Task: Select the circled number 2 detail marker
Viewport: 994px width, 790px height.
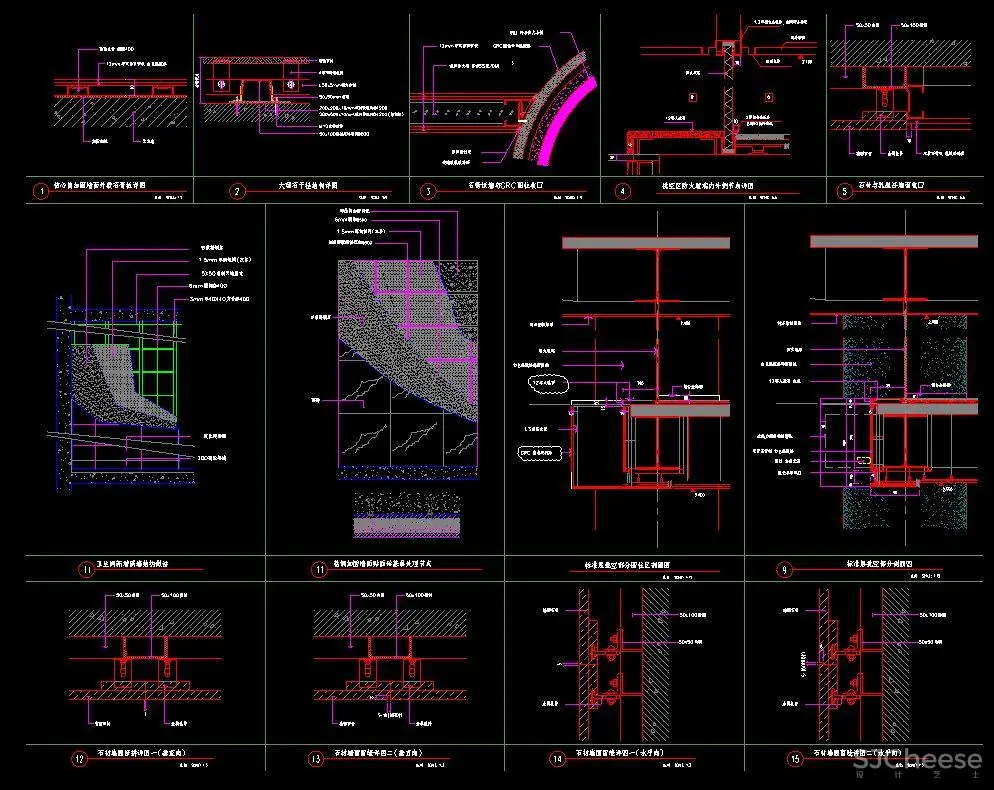Action: pos(237,191)
